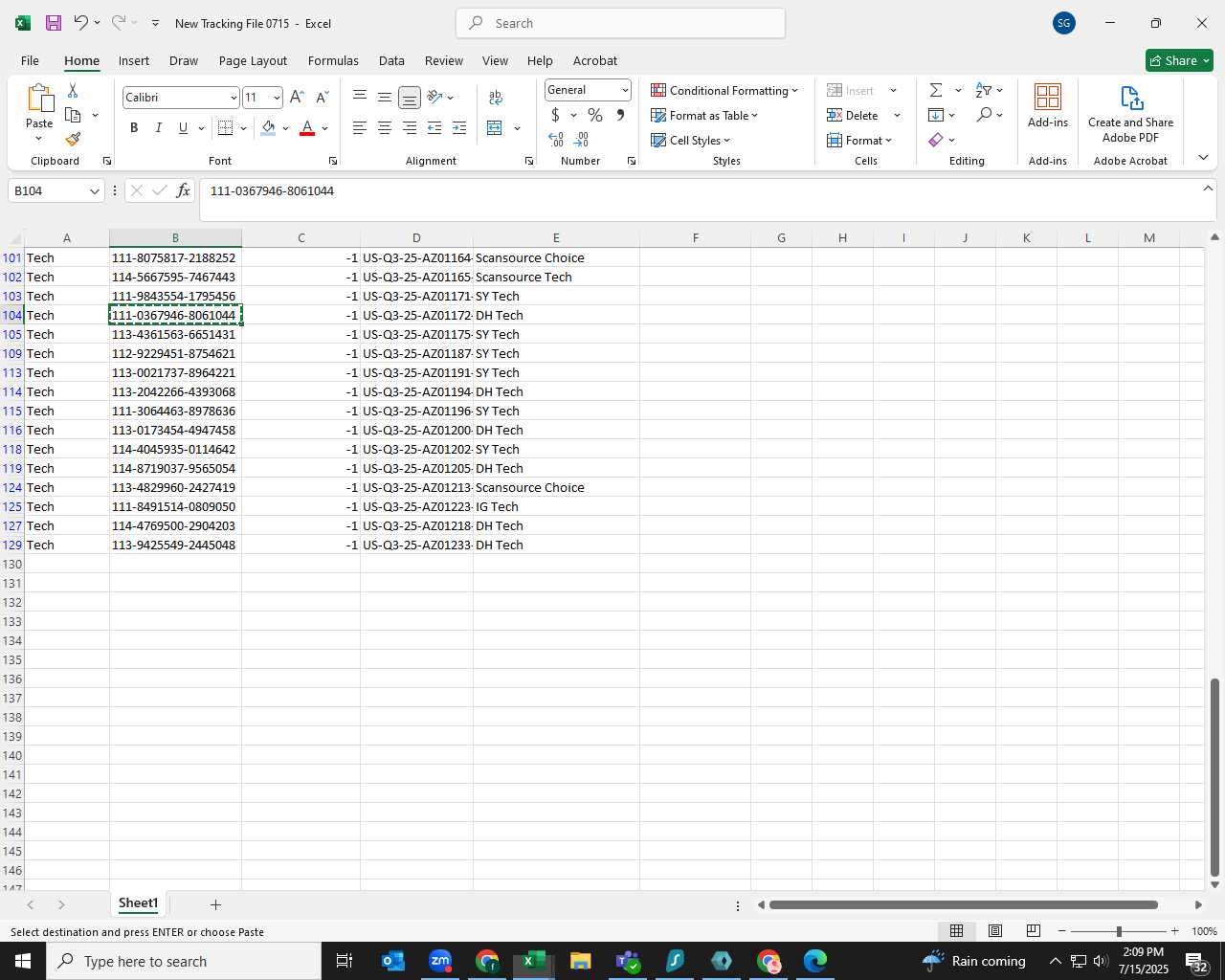Click the Cut scissors icon
This screenshot has width=1225, height=980.
coord(73,90)
